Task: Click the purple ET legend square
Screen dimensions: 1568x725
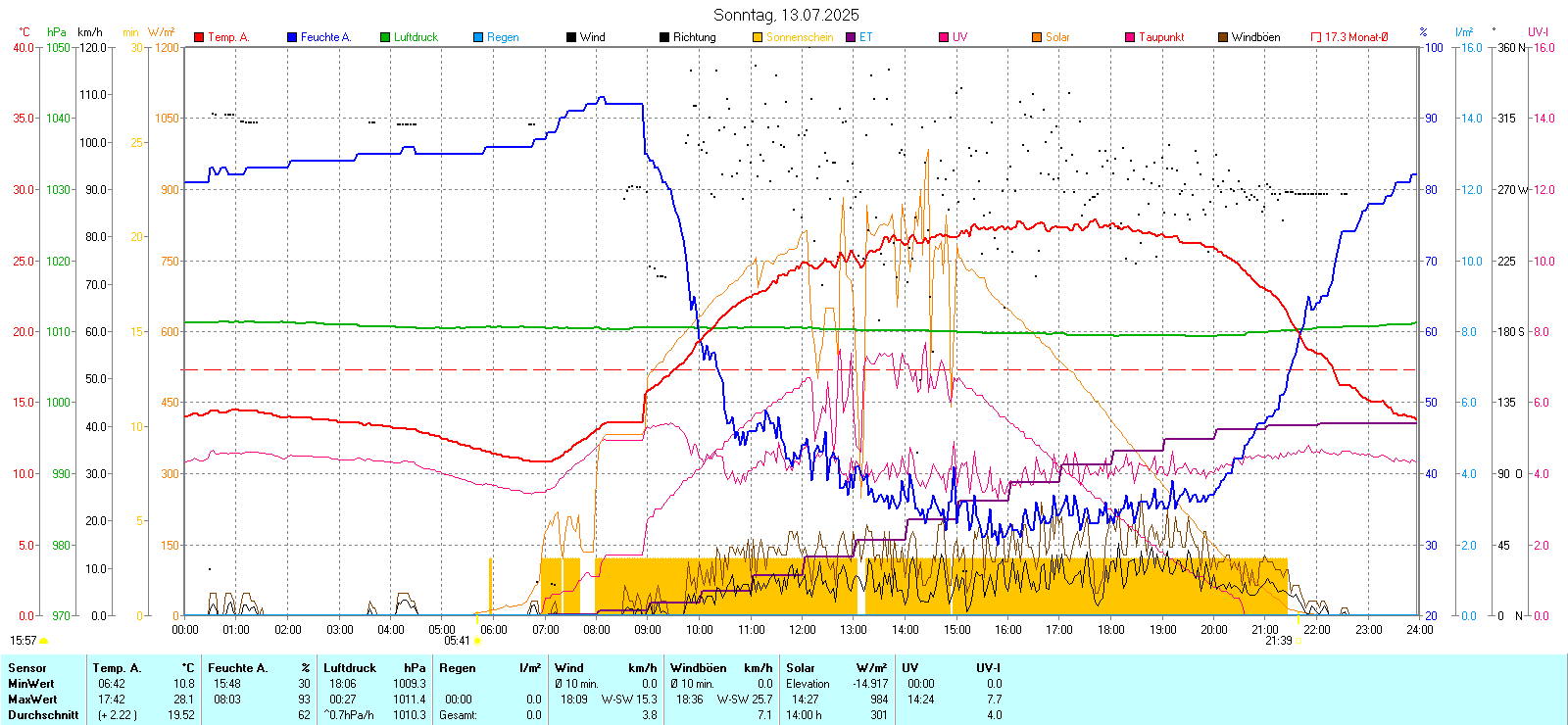Action: point(851,37)
